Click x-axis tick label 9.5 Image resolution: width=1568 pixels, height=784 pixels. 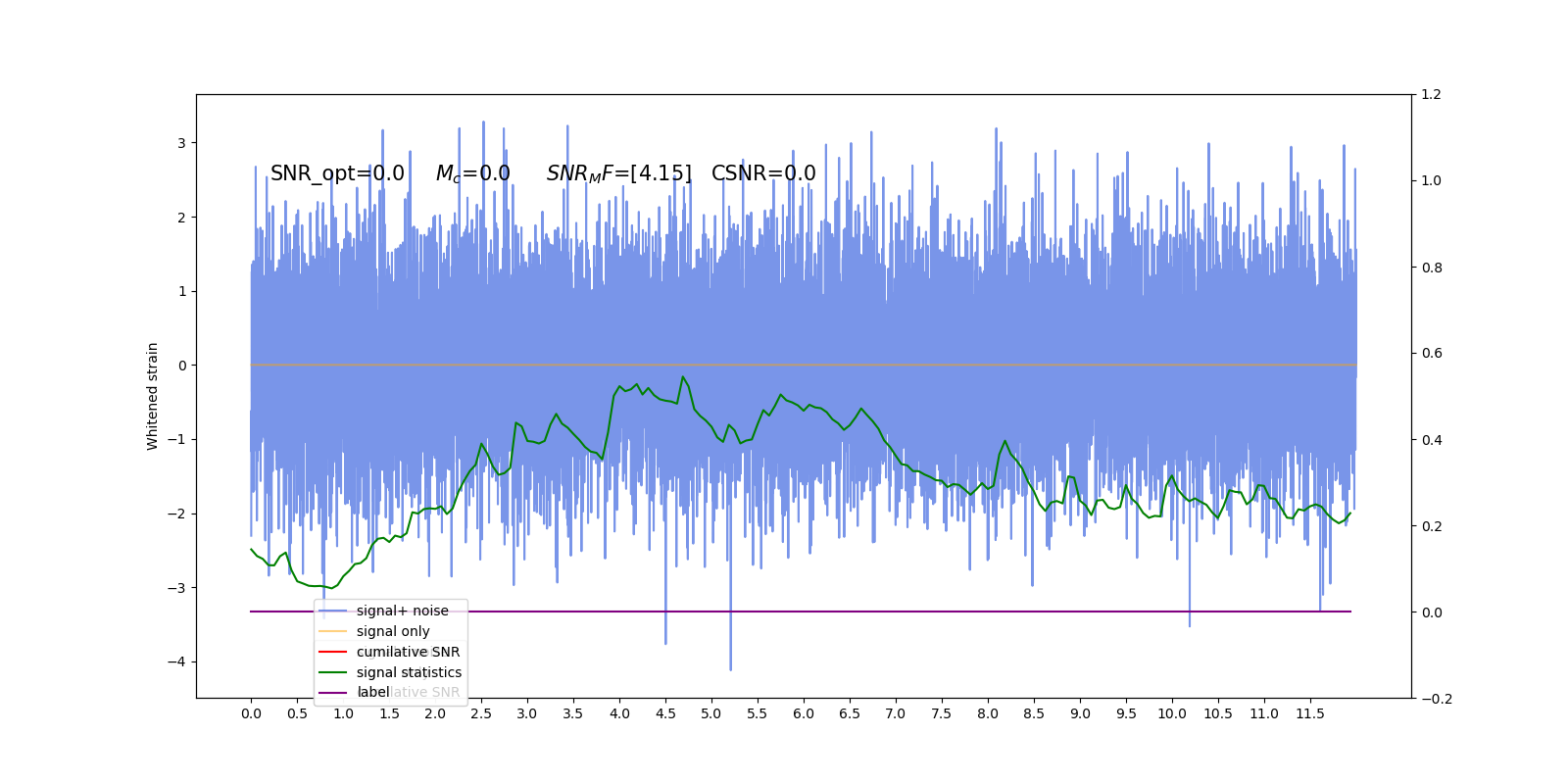pyautogui.click(x=1126, y=713)
